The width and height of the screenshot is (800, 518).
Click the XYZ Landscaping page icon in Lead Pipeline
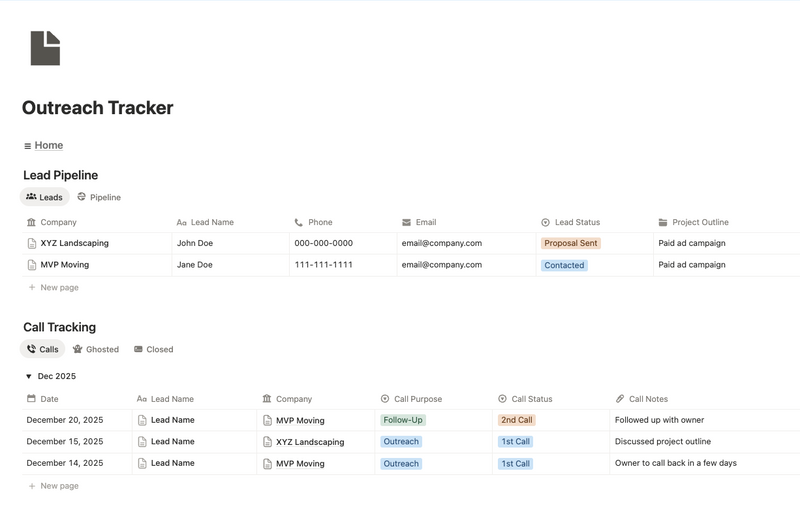click(x=32, y=243)
